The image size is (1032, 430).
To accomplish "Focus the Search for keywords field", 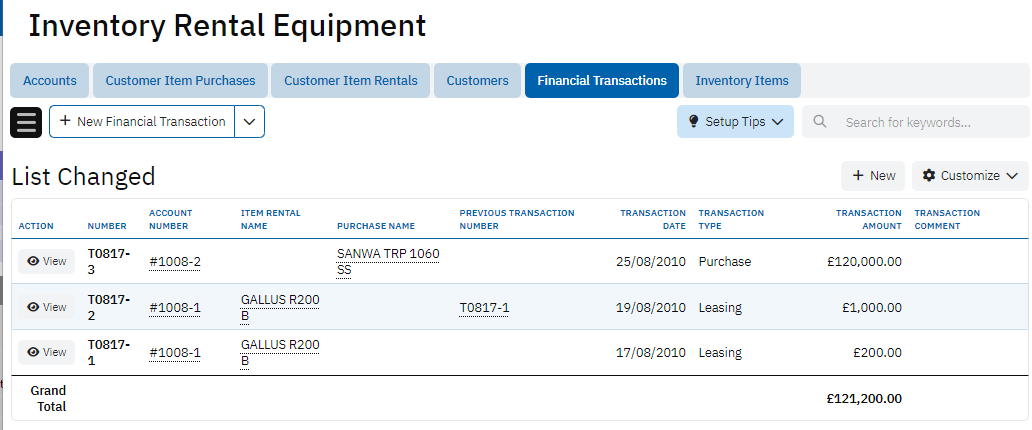I will [x=930, y=122].
